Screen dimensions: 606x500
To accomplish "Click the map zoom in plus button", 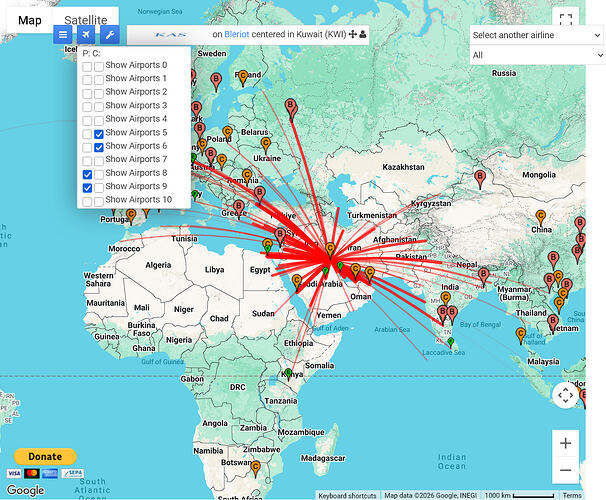I will click(x=565, y=443).
